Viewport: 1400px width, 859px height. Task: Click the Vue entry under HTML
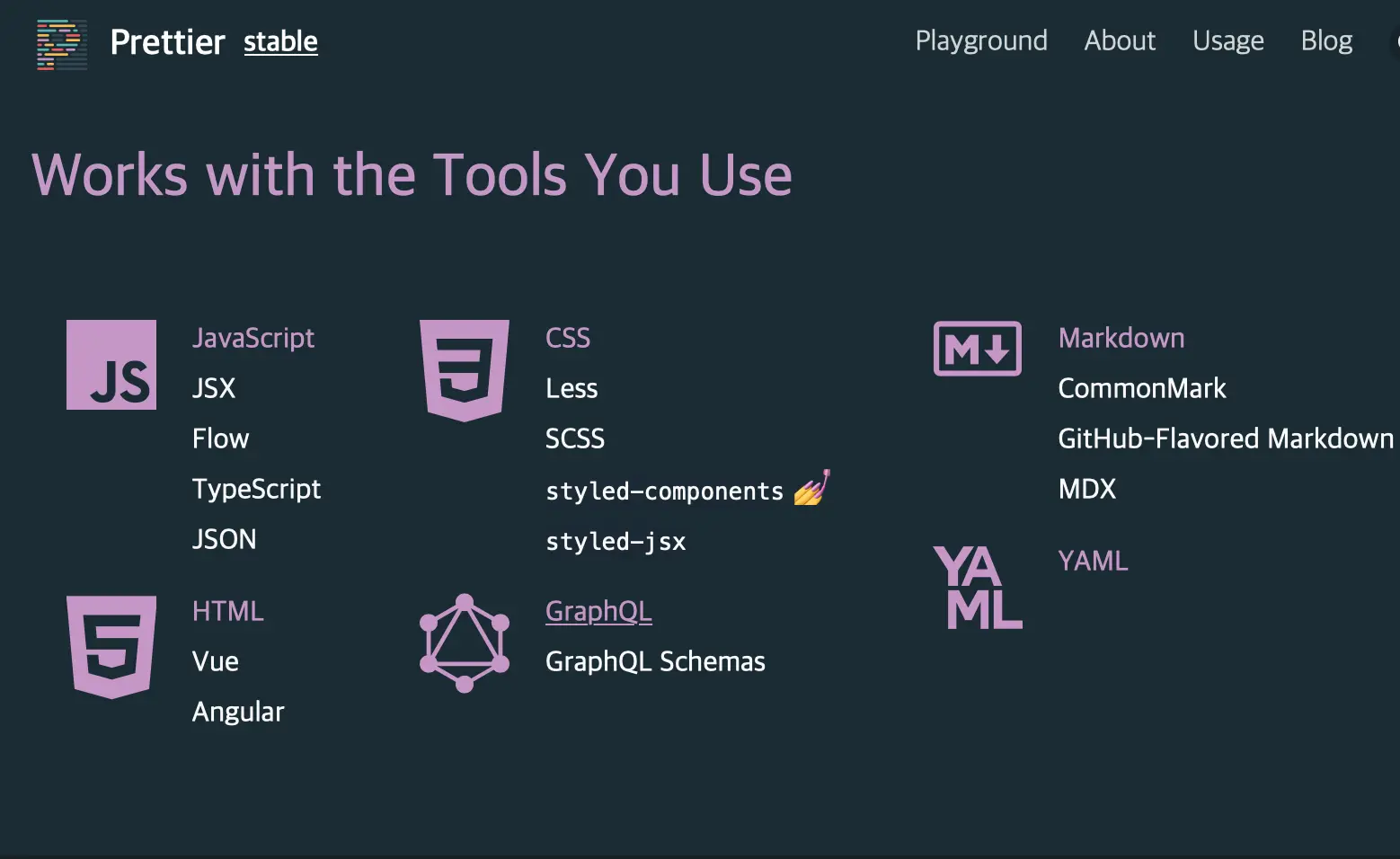(216, 661)
